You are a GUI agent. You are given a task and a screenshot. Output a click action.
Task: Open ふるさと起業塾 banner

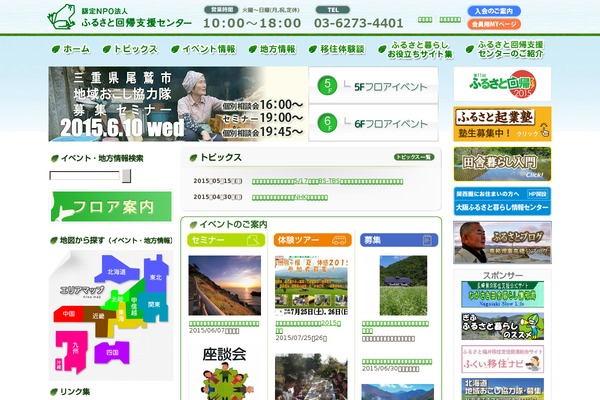click(x=502, y=124)
